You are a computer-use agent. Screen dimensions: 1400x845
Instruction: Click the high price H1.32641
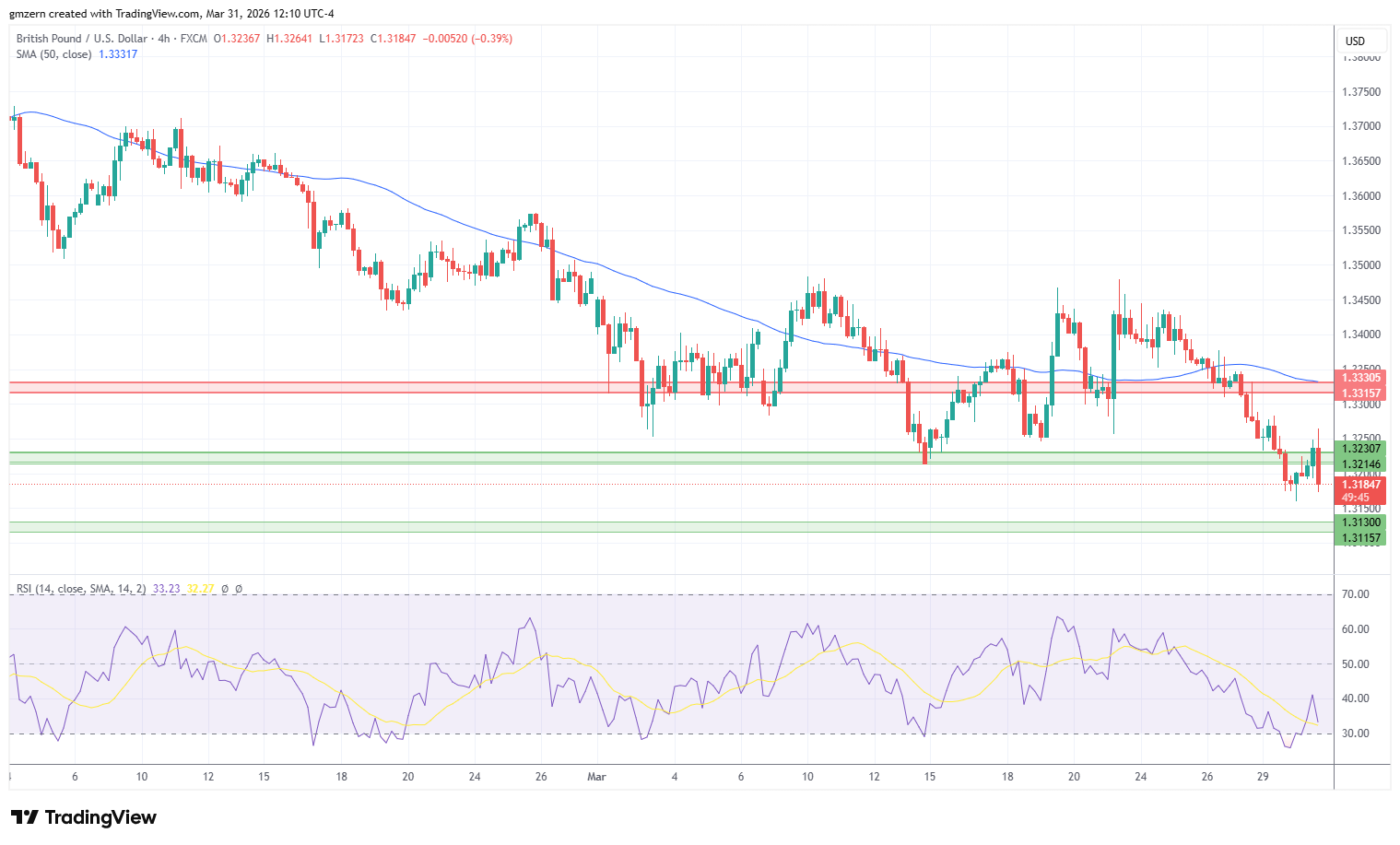[x=289, y=39]
